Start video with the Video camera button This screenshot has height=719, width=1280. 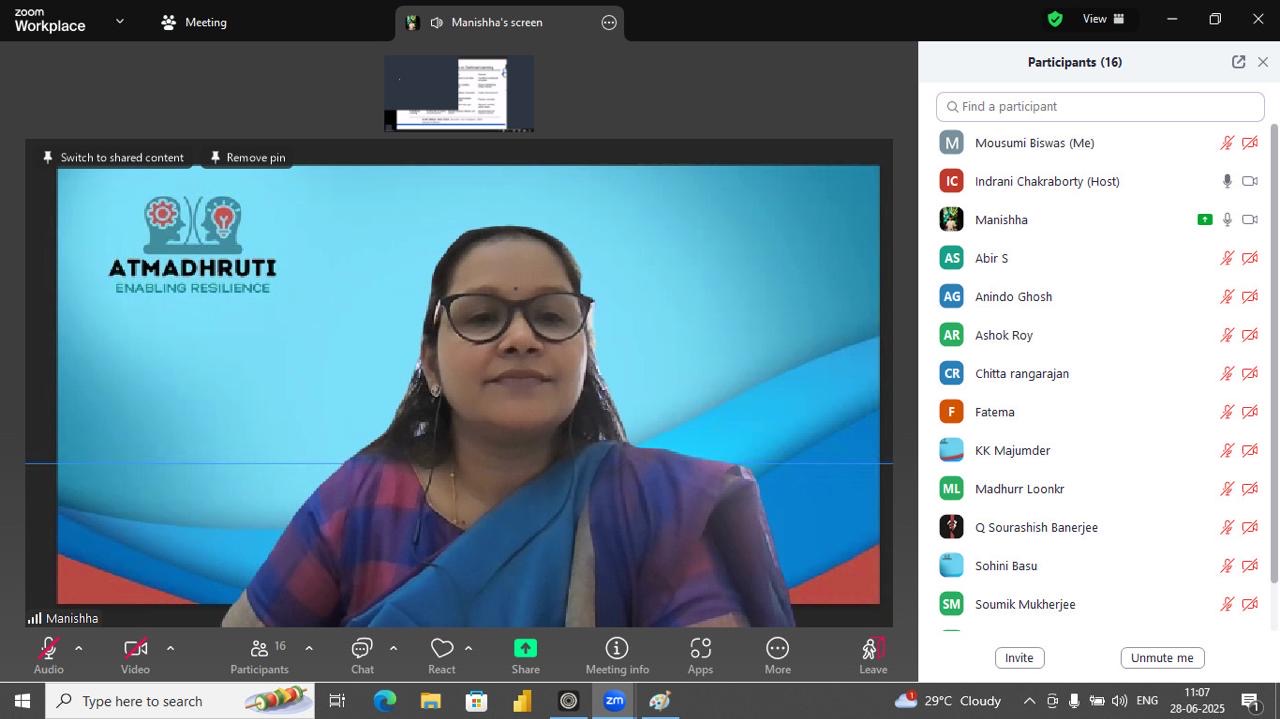tap(135, 655)
